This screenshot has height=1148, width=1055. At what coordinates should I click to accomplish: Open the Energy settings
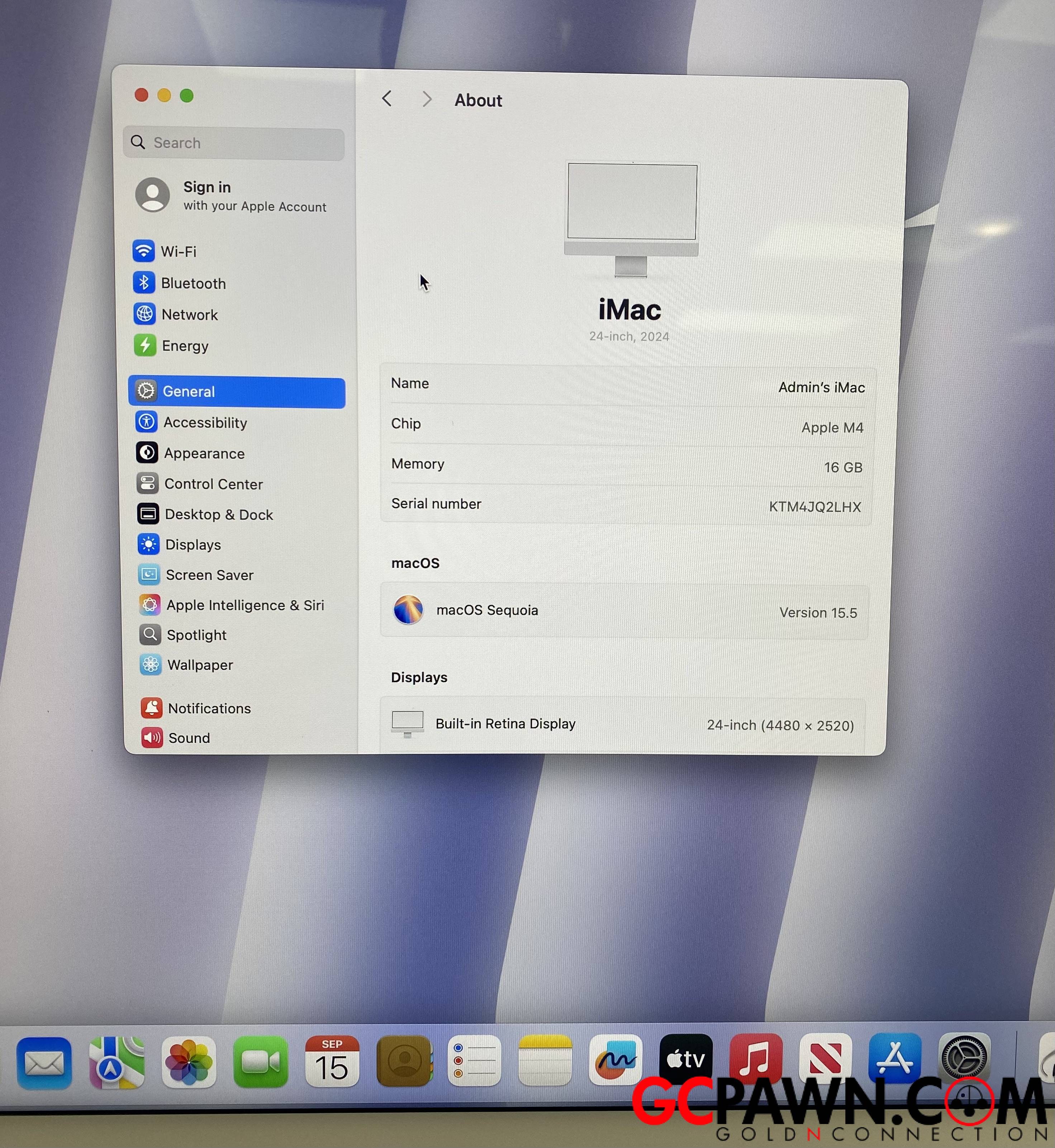coord(185,346)
